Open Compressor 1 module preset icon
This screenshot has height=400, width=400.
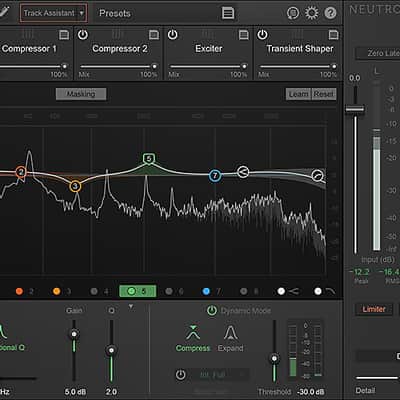[x=64, y=35]
